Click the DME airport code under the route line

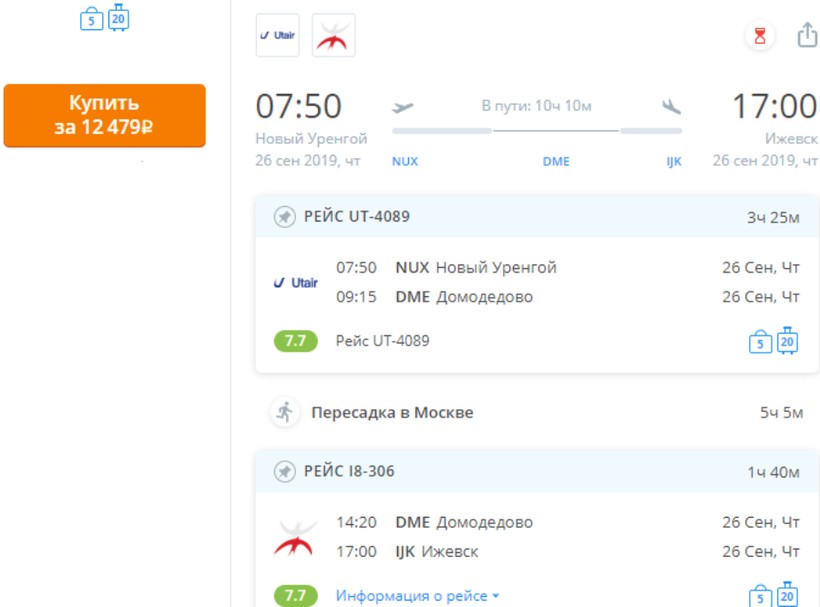tap(556, 161)
